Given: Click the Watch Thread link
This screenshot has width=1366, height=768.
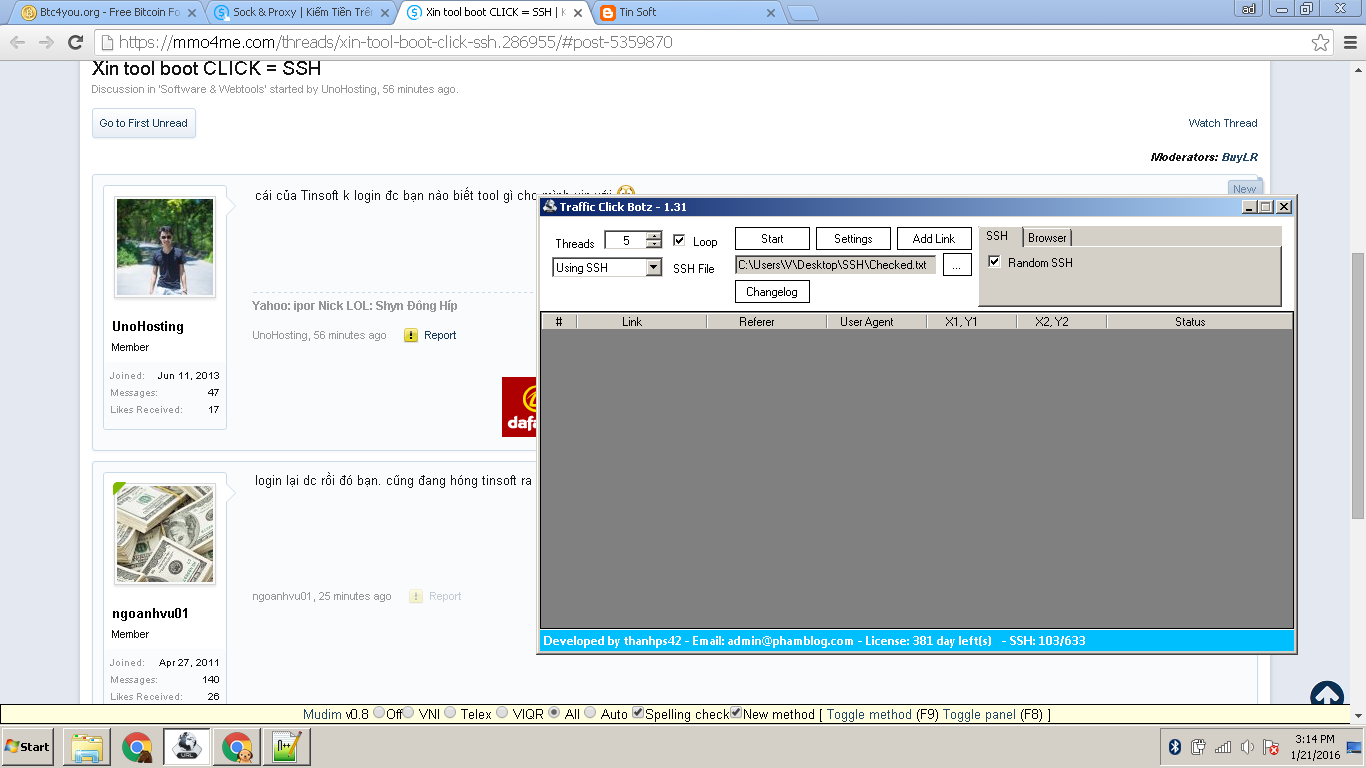Looking at the screenshot, I should [1223, 123].
